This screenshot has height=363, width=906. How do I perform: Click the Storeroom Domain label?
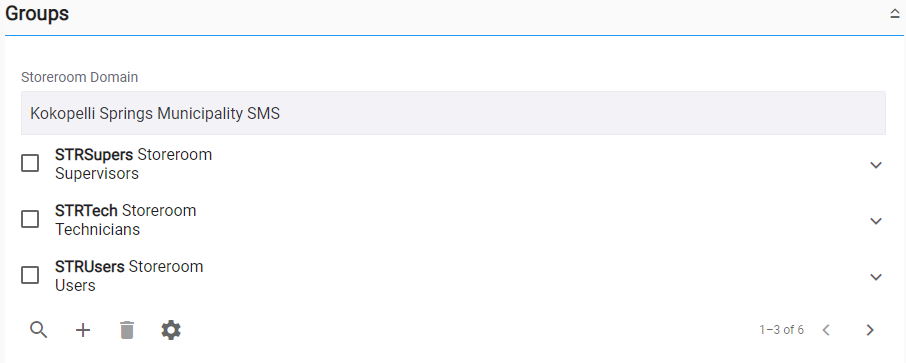(x=80, y=77)
